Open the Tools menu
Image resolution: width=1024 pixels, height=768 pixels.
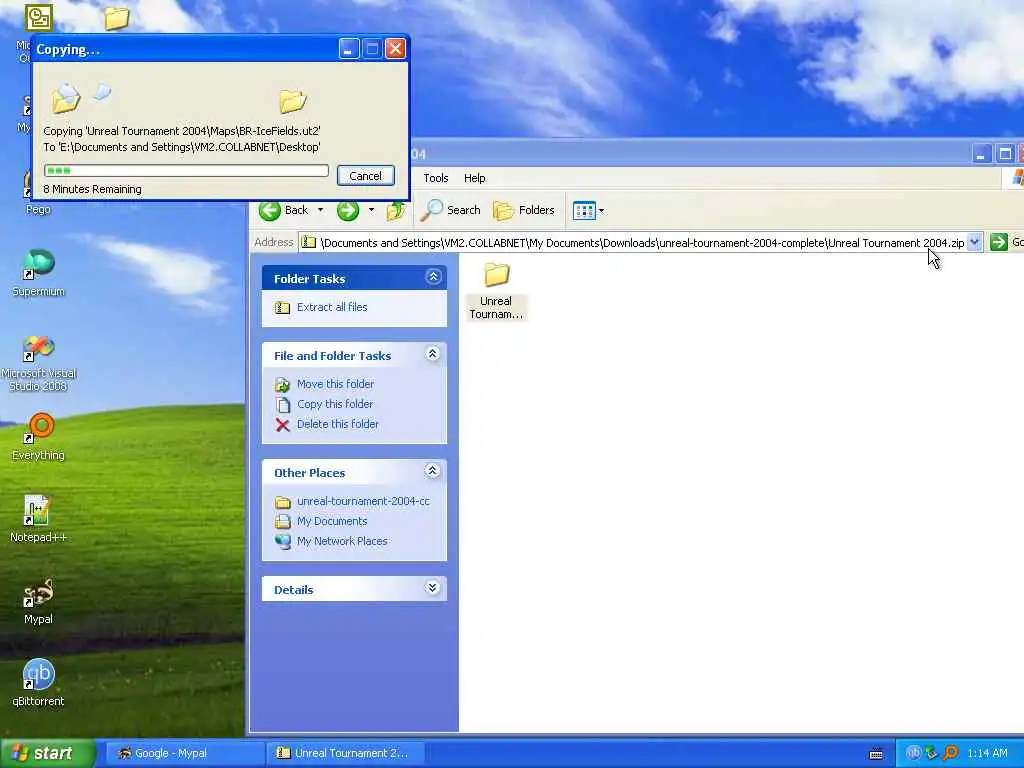pos(436,178)
